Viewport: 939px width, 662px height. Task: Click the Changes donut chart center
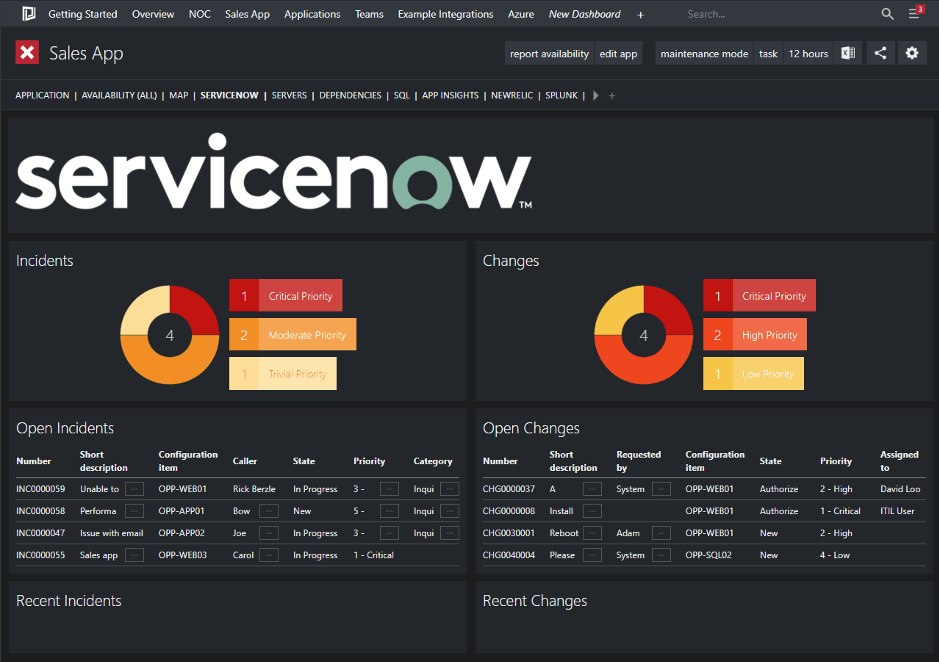(644, 335)
